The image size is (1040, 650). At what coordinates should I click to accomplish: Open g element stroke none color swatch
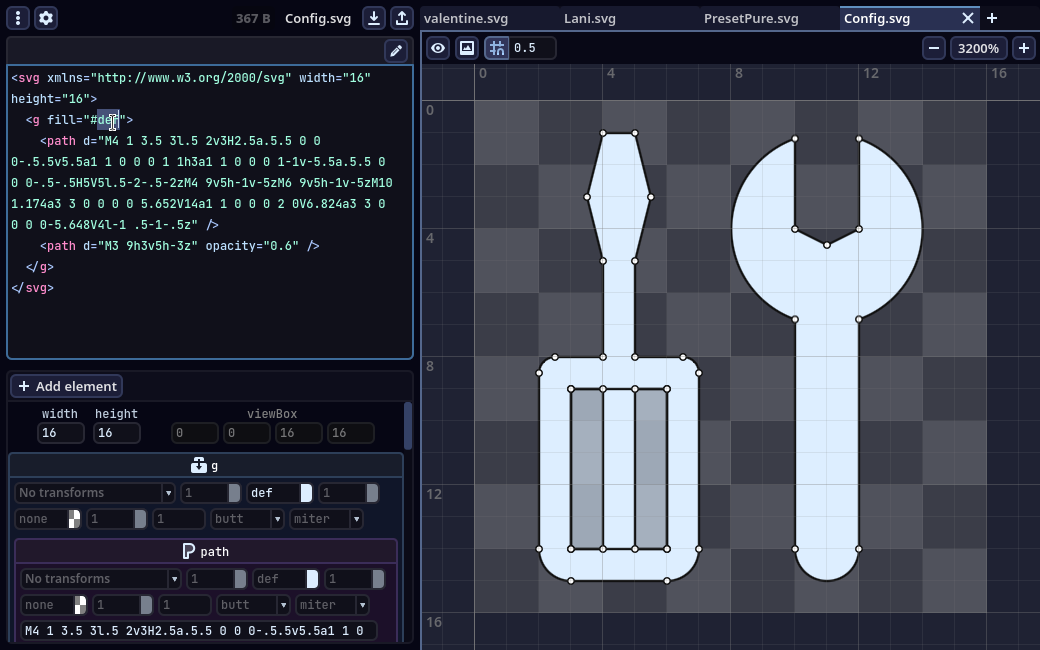[74, 519]
